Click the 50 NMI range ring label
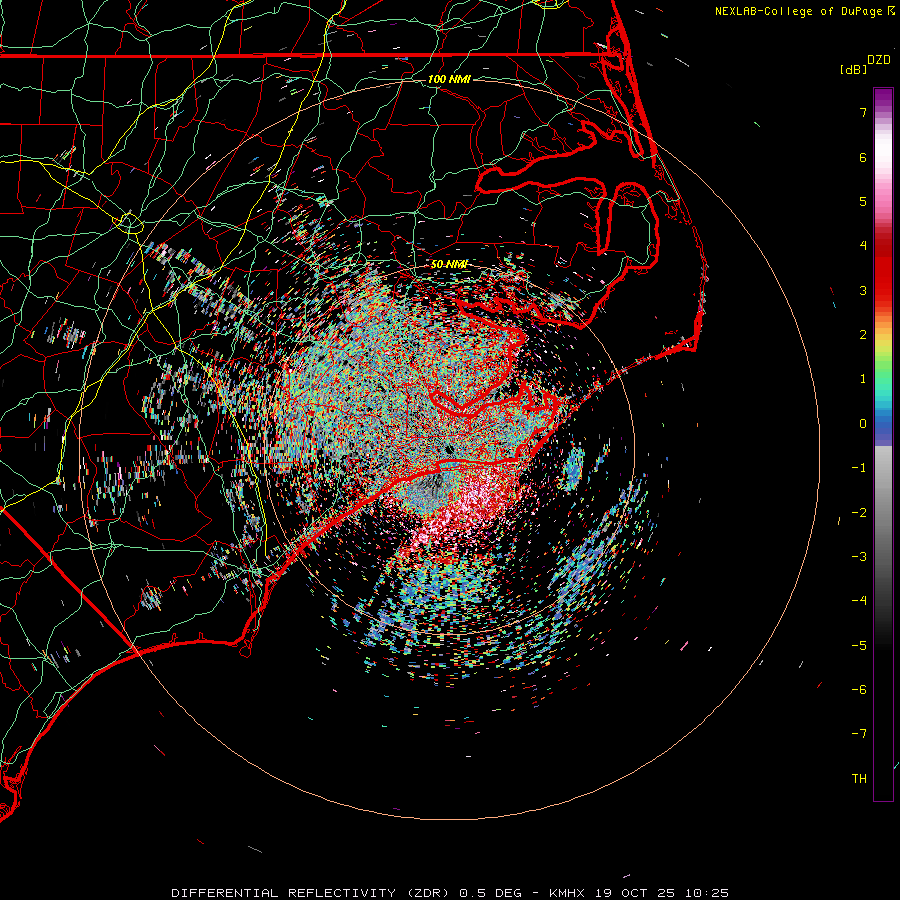 click(449, 265)
